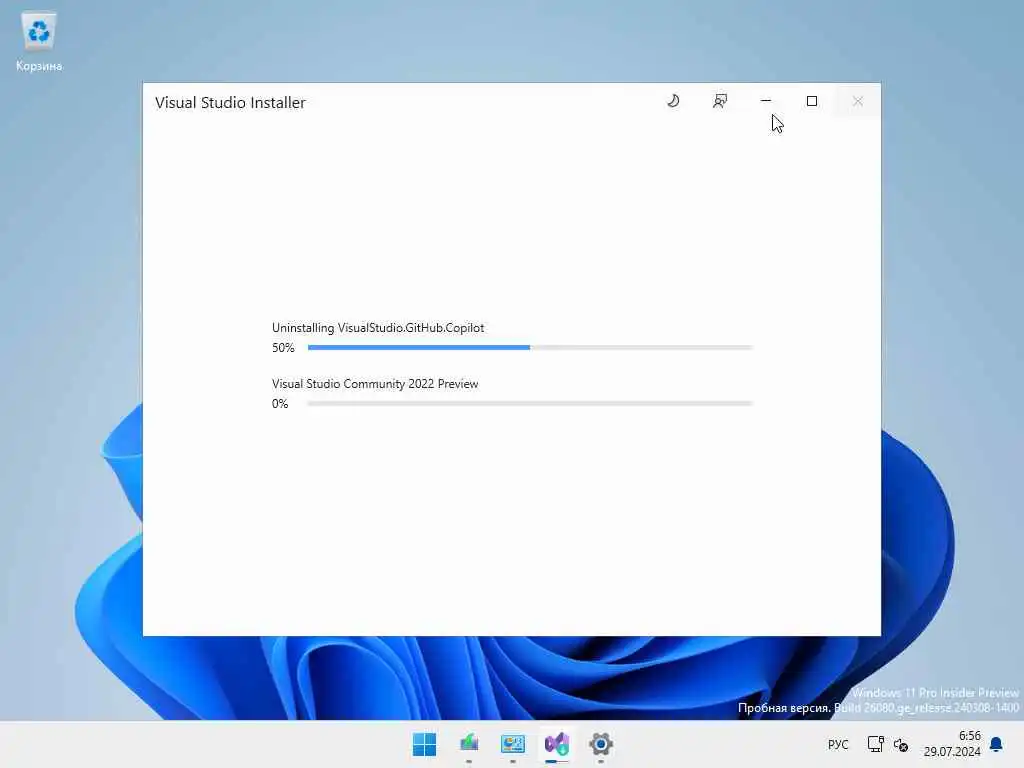The image size is (1024, 768).
Task: Click the Visual Studio Community 2022 Preview progress bar
Action: point(530,404)
